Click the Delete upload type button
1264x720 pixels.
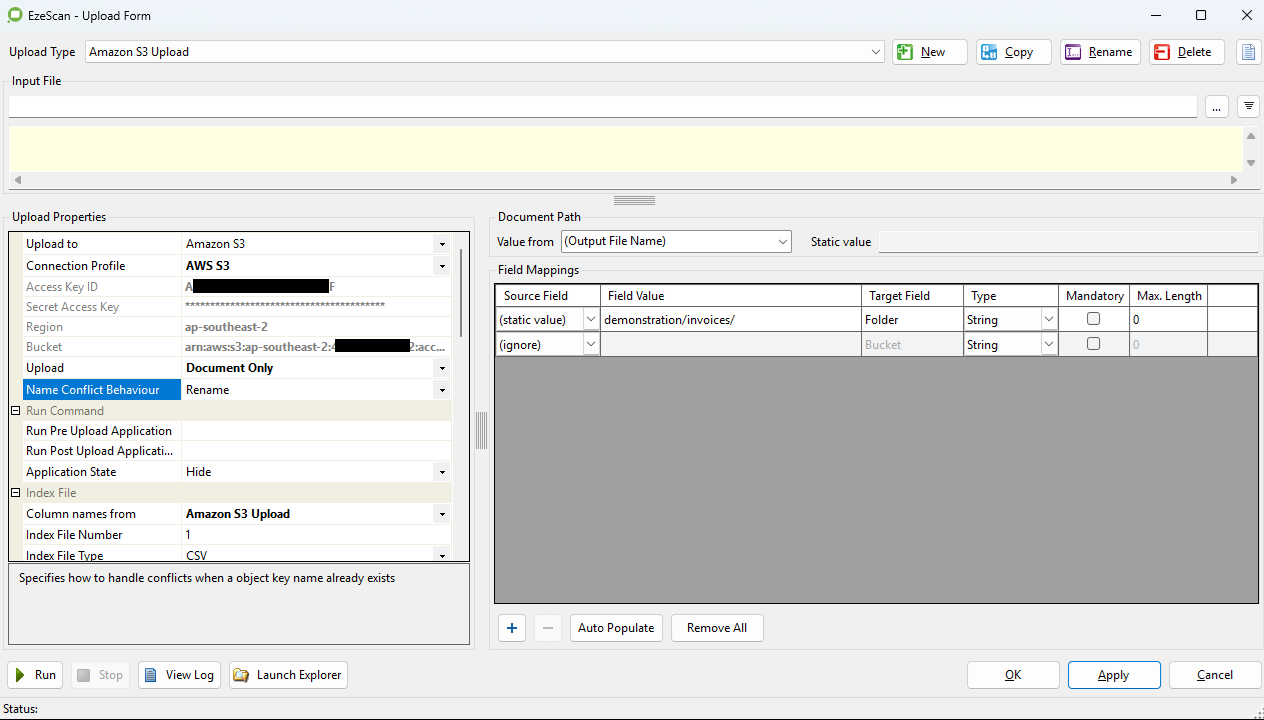coord(1186,52)
